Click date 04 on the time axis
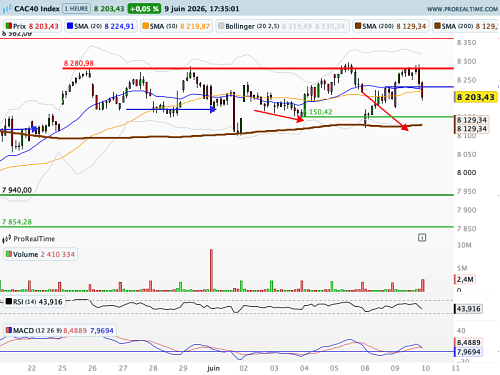 tap(304, 368)
